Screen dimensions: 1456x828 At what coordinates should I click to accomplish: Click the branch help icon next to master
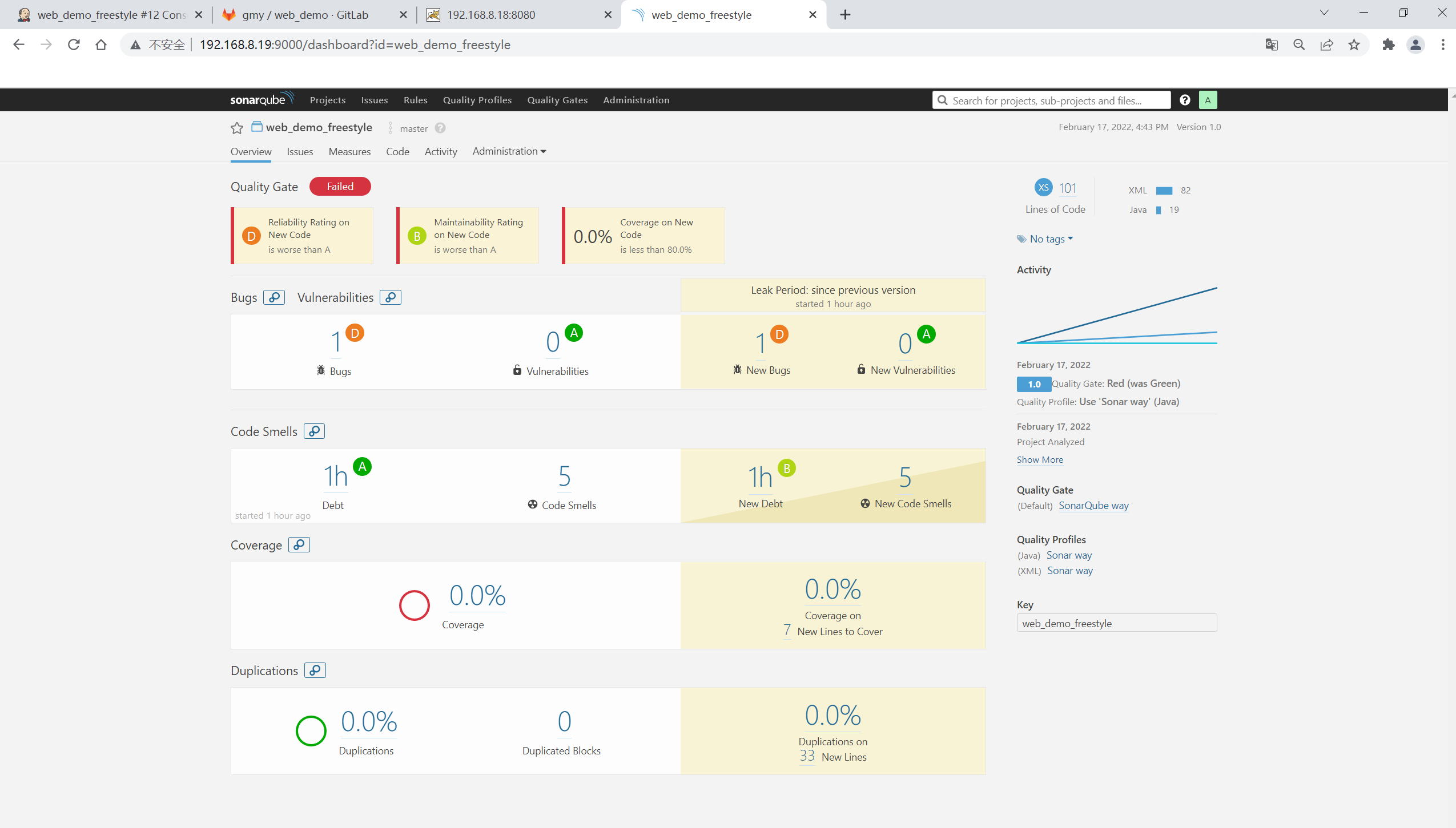pyautogui.click(x=440, y=128)
